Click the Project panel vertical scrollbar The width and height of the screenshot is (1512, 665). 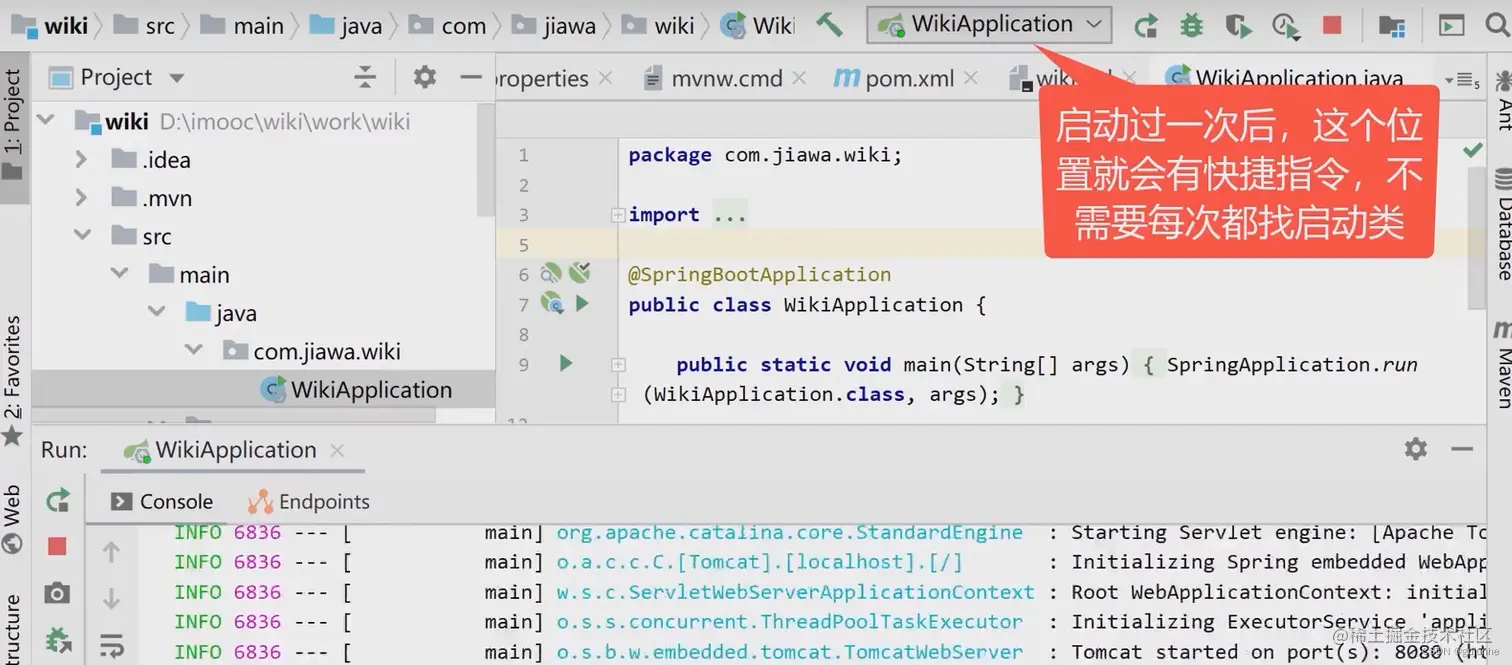tap(486, 160)
